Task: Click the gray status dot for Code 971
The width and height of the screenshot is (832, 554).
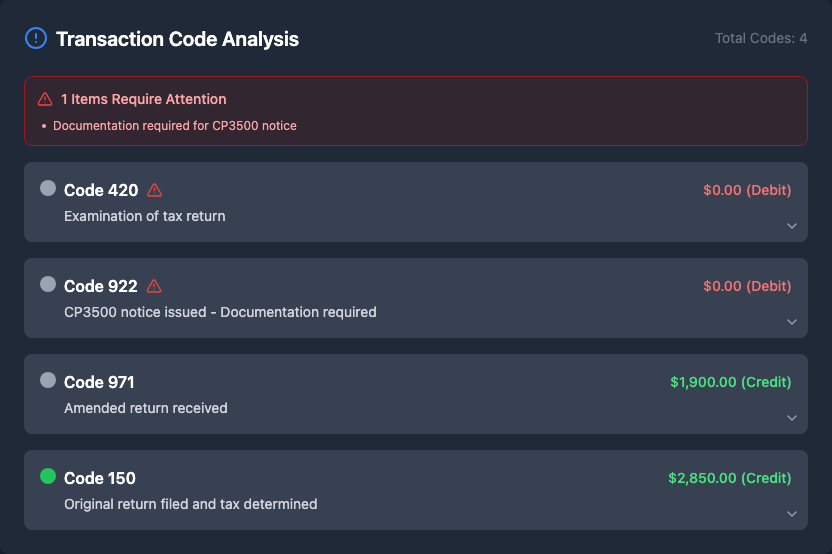Action: point(47,380)
